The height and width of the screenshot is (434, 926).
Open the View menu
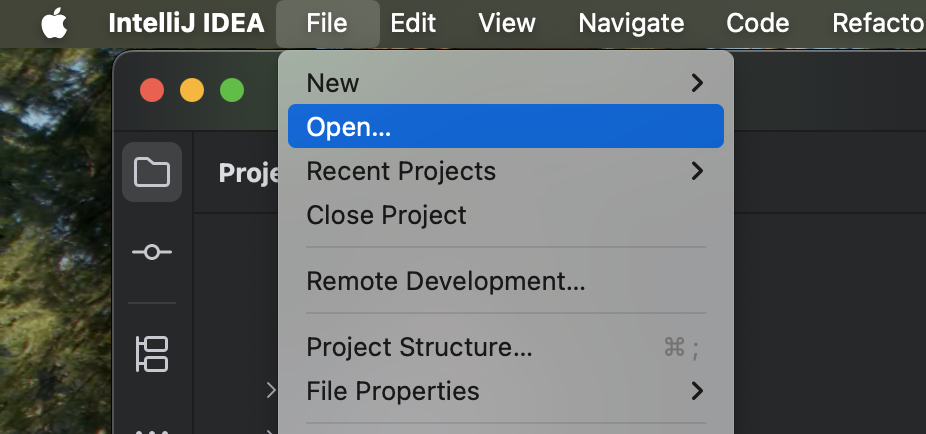[x=507, y=23]
